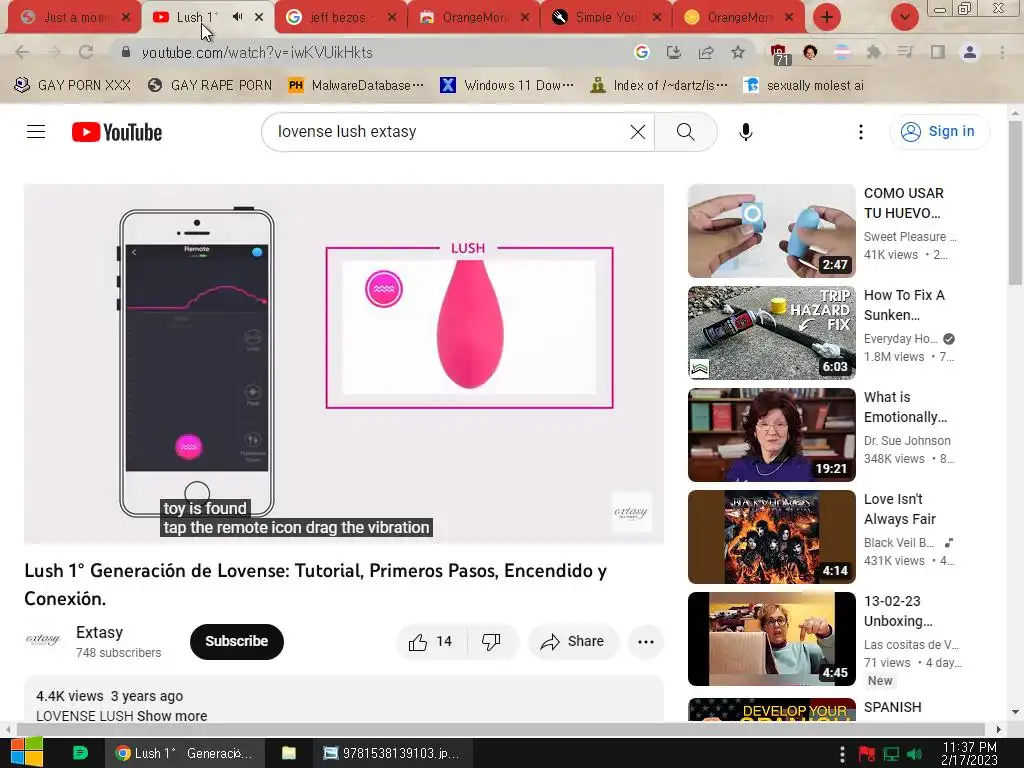
Task: Open the Chrome profile avatar
Action: tap(969, 52)
